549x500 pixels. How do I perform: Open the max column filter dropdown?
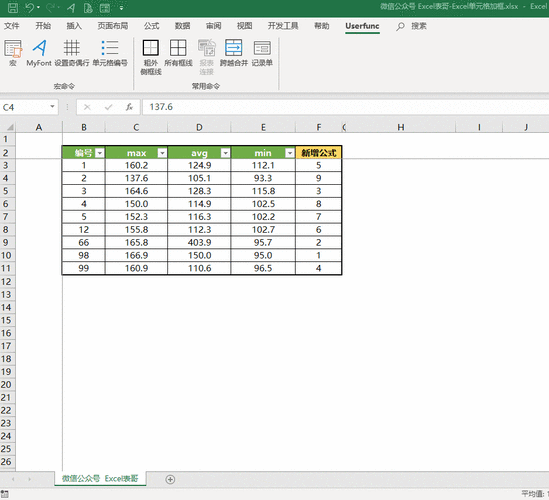pyautogui.click(x=162, y=153)
